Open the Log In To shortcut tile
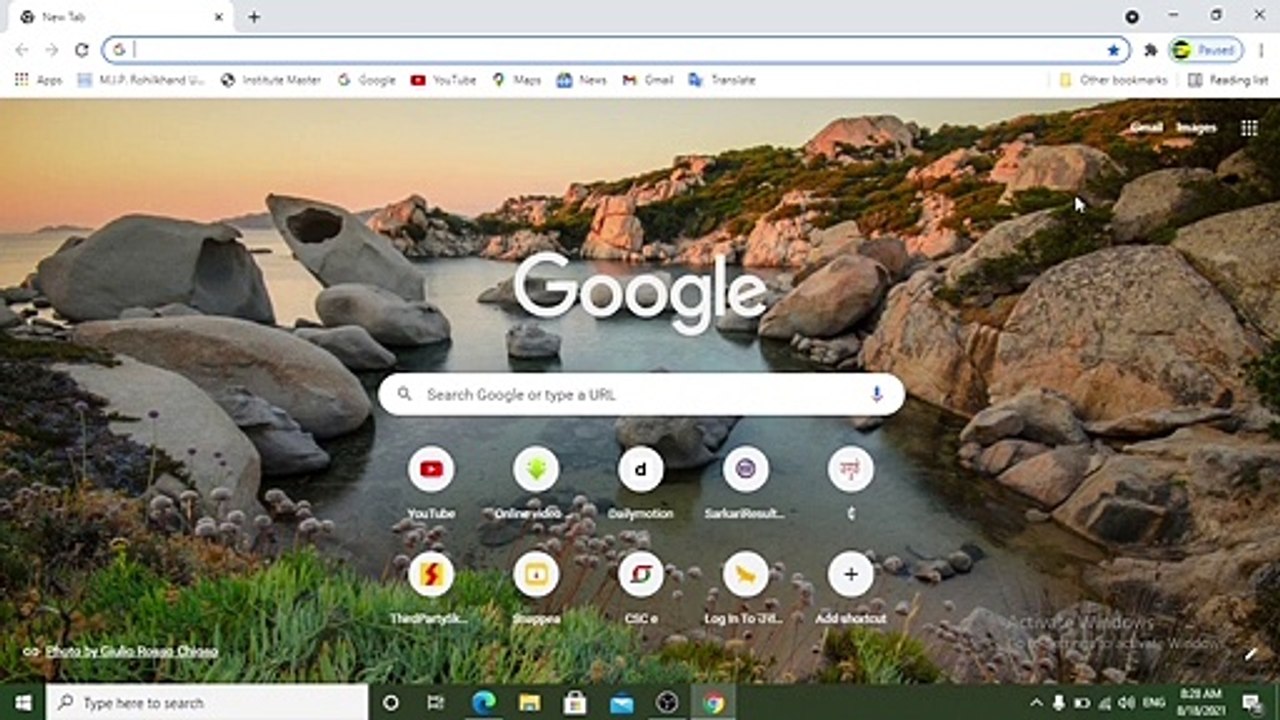This screenshot has height=720, width=1280. tap(746, 575)
